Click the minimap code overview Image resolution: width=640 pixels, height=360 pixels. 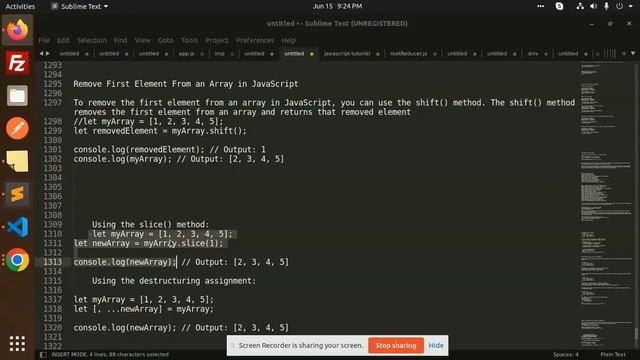coord(606,204)
